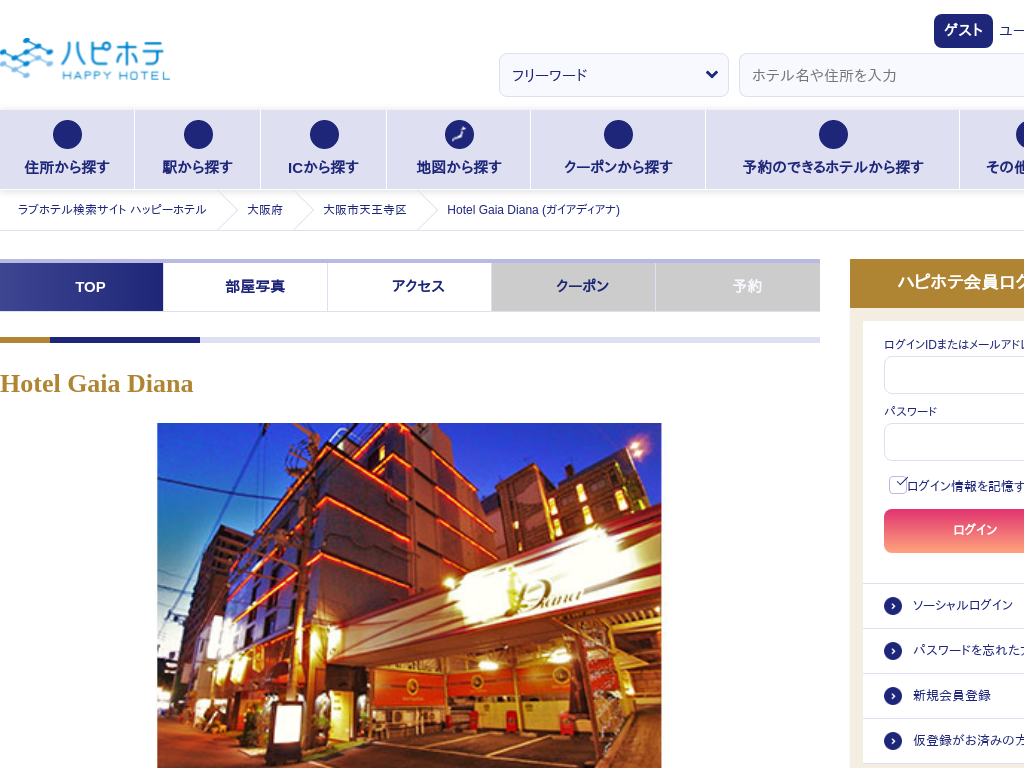This screenshot has height=768, width=1024.
Task: Open 地図から探す search menu
Action: click(459, 150)
